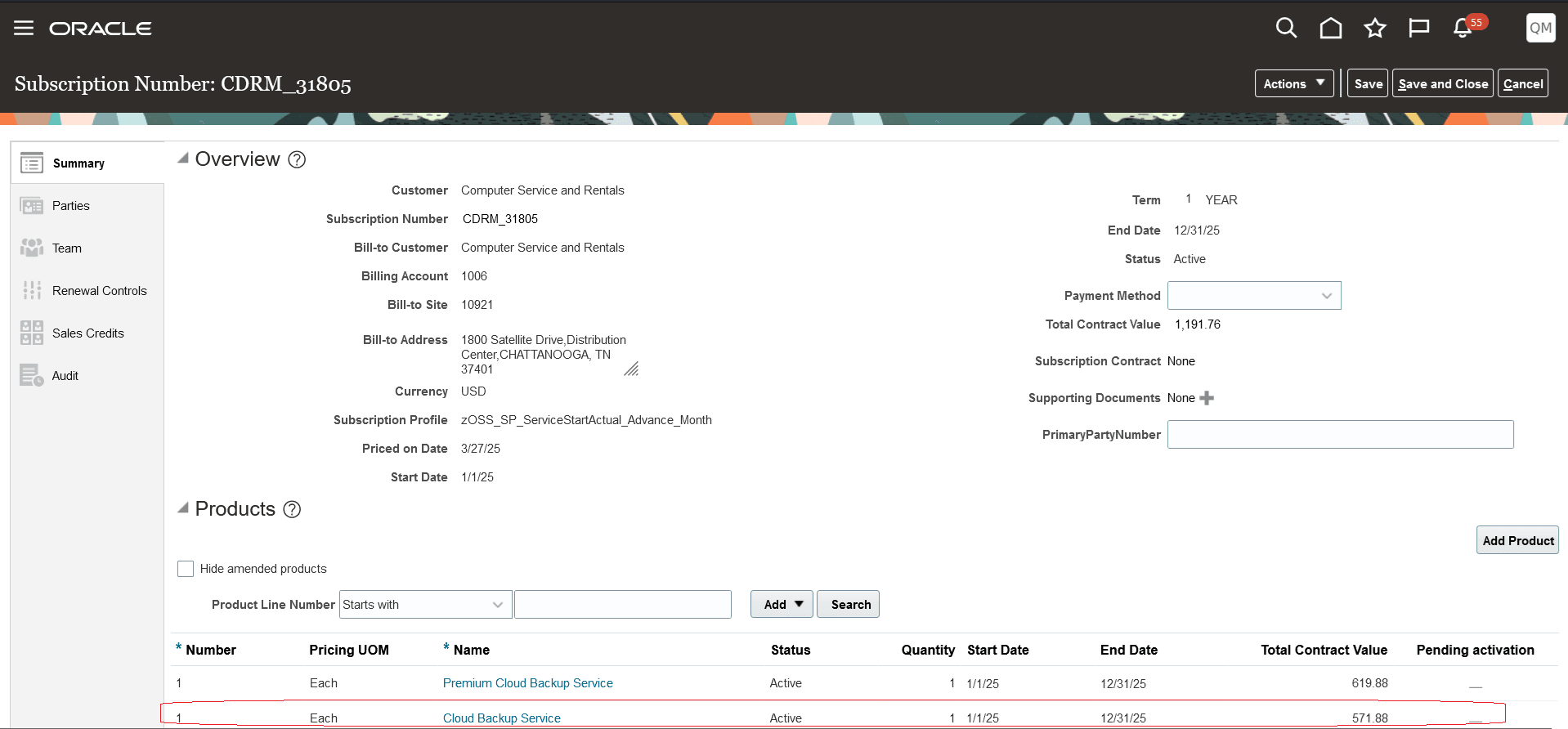This screenshot has width=1568, height=729.
Task: Click the Billing Account value 1006
Action: (x=474, y=276)
